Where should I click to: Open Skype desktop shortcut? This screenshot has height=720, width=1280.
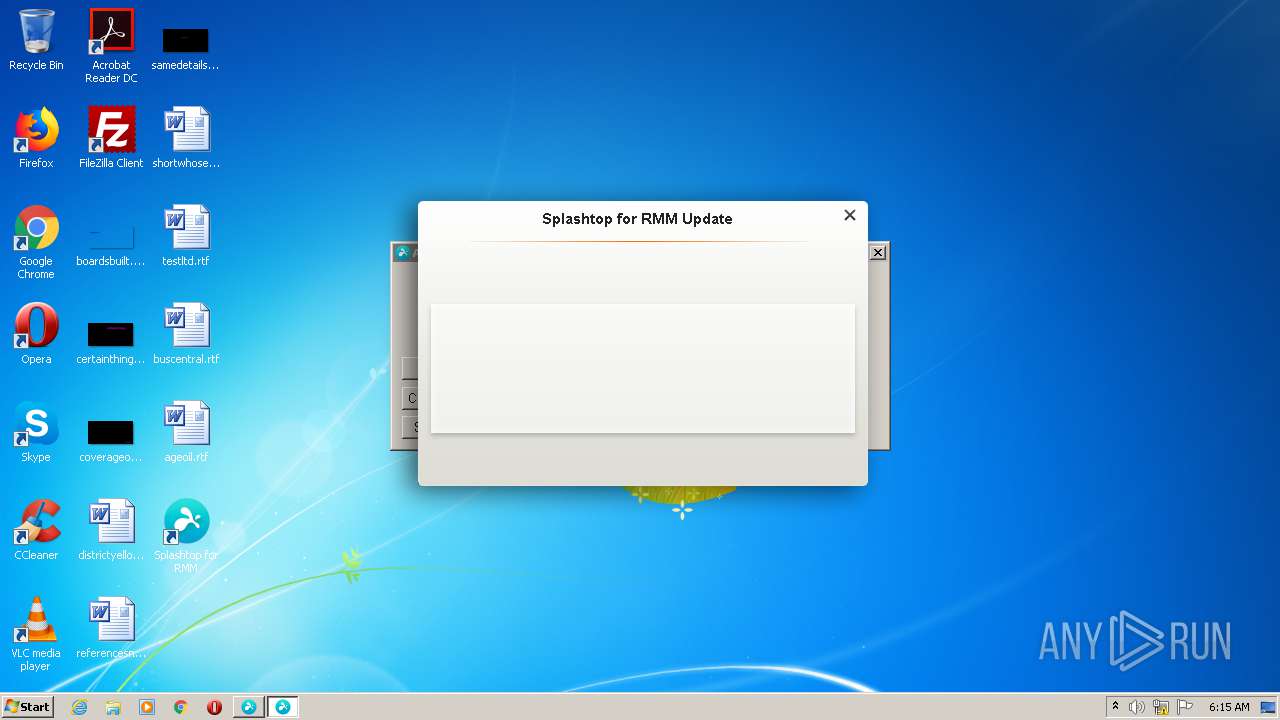tap(36, 432)
